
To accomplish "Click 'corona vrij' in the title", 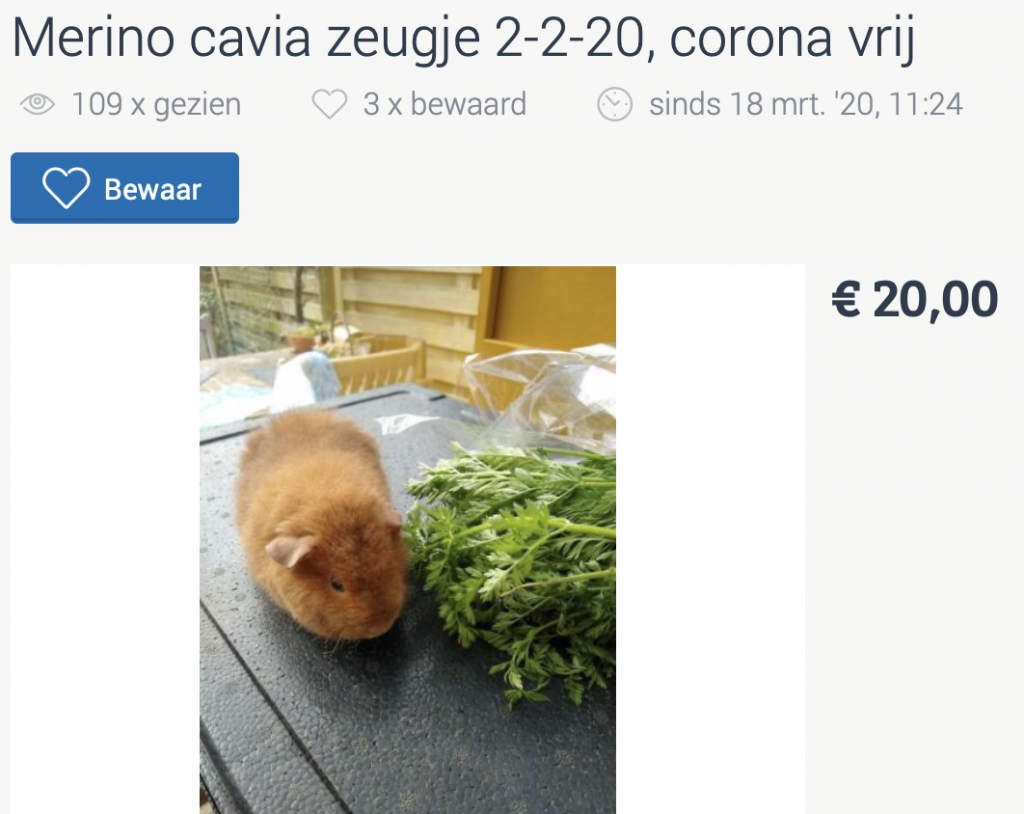I will (x=792, y=39).
